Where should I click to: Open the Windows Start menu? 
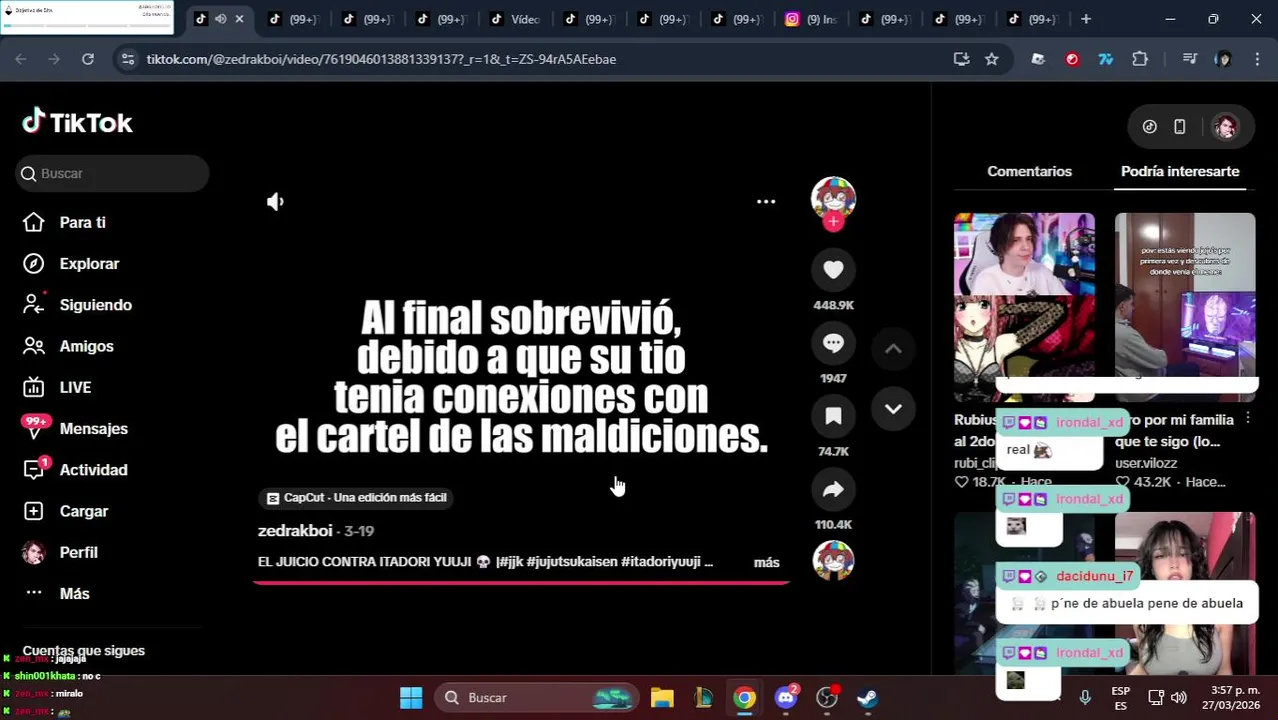[411, 697]
